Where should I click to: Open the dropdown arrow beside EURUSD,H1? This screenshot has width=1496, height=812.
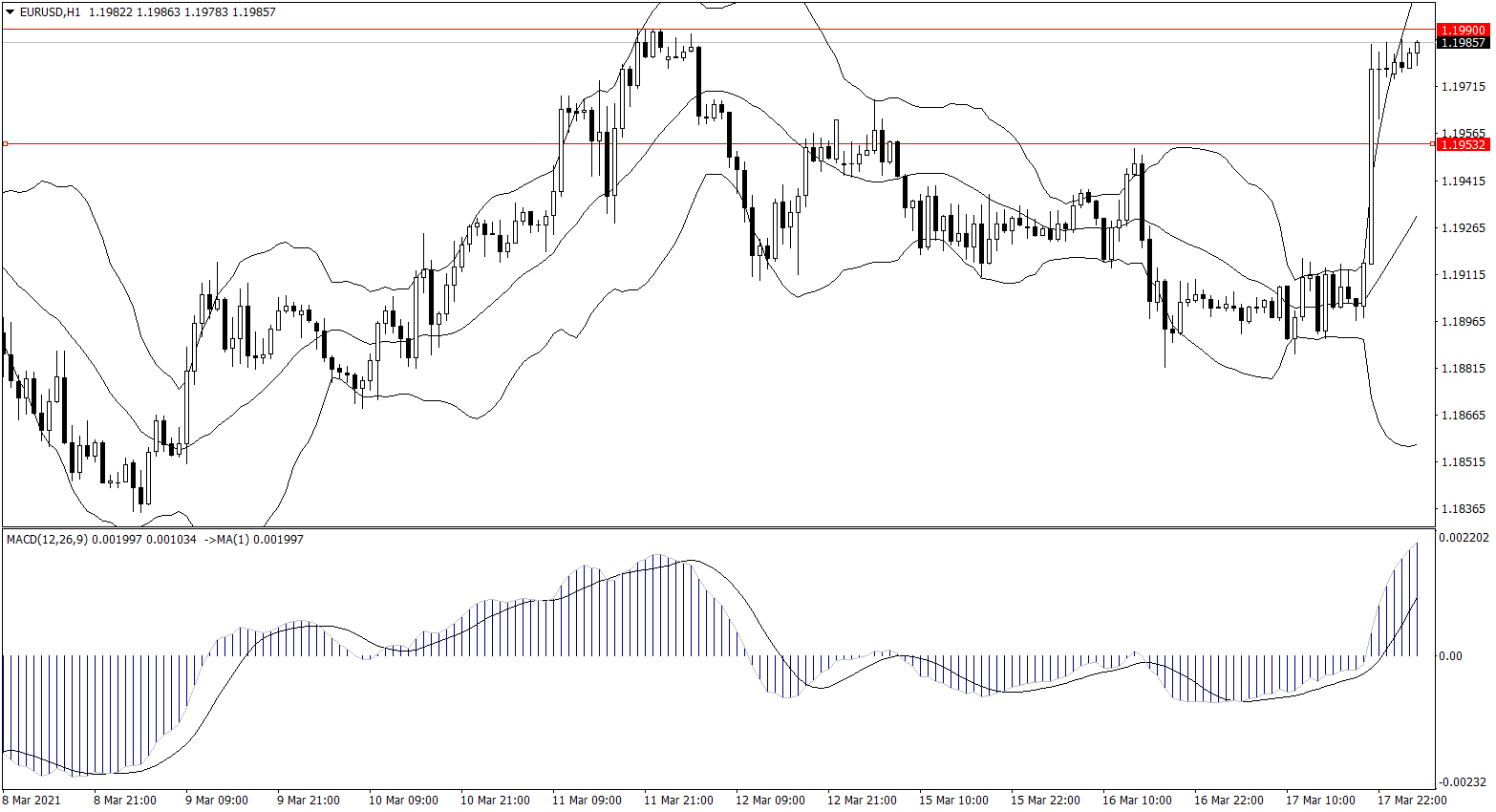11,12
